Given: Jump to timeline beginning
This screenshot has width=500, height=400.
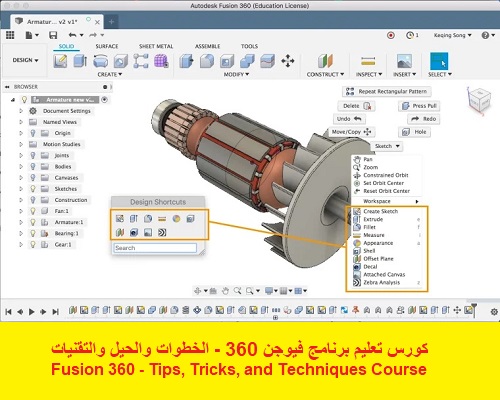Looking at the screenshot, I should click(8, 312).
